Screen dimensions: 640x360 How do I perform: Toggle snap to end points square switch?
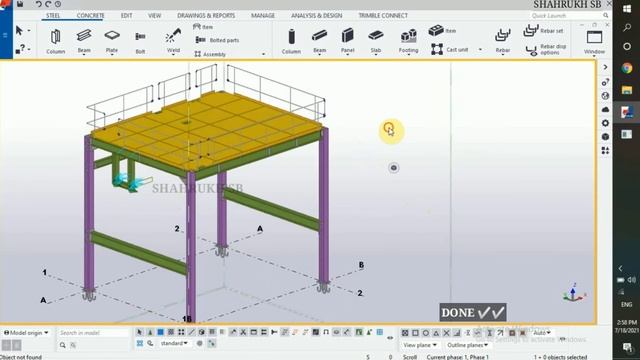(x=415, y=333)
